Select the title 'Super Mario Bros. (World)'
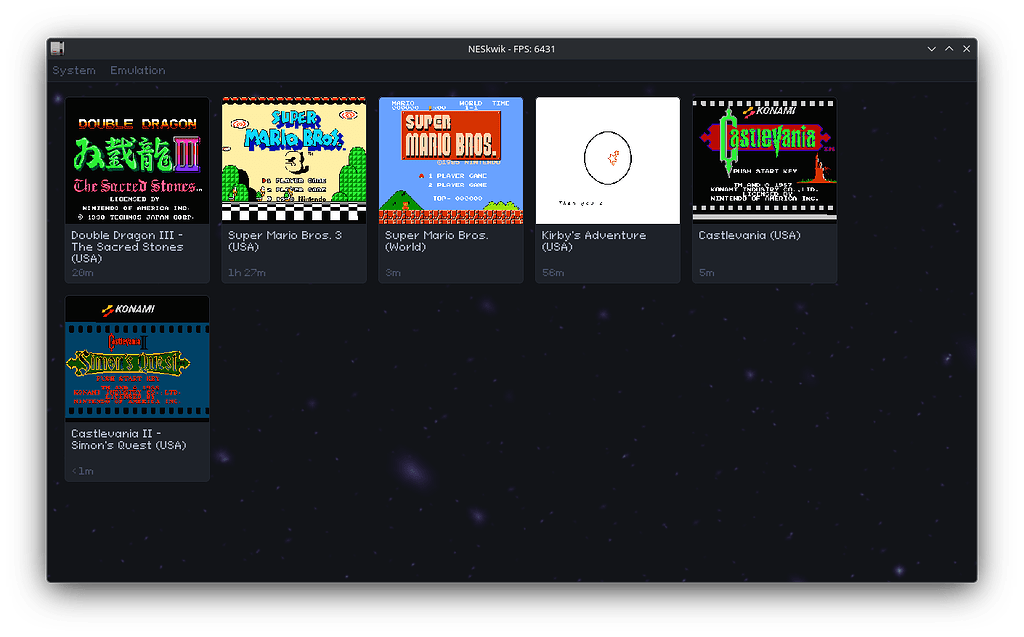Screen dimensions: 1024x637 [x=436, y=241]
